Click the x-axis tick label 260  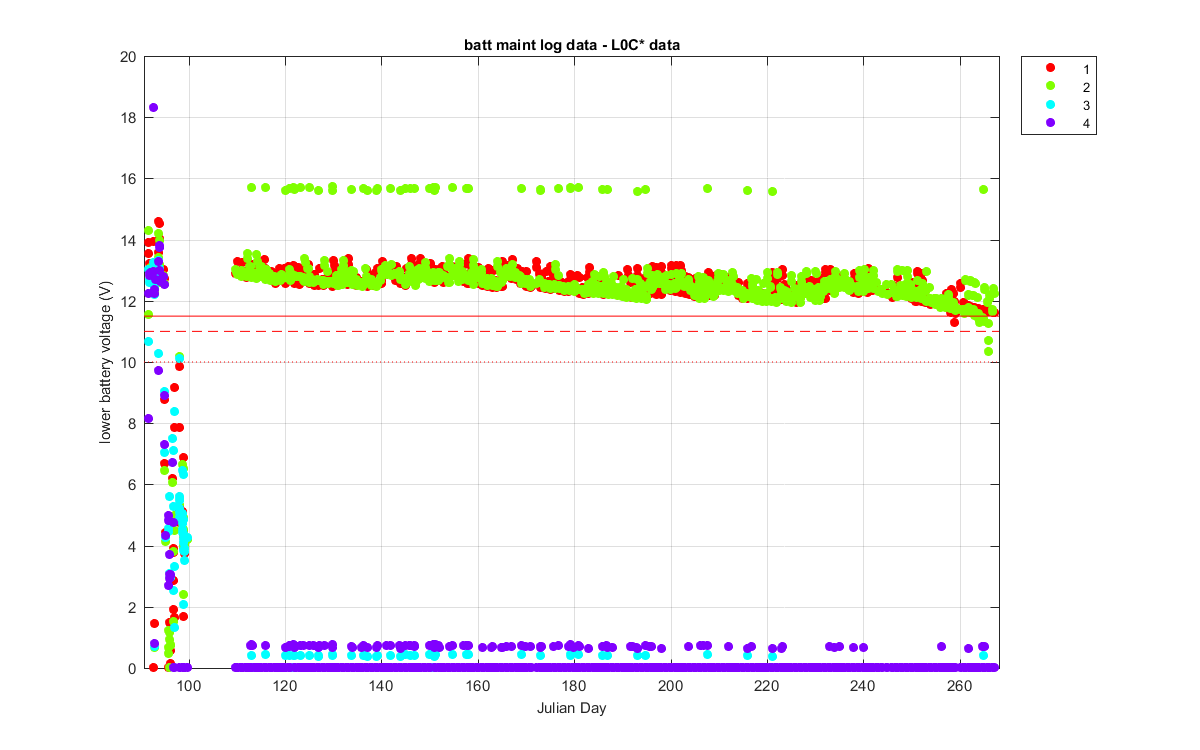959,686
